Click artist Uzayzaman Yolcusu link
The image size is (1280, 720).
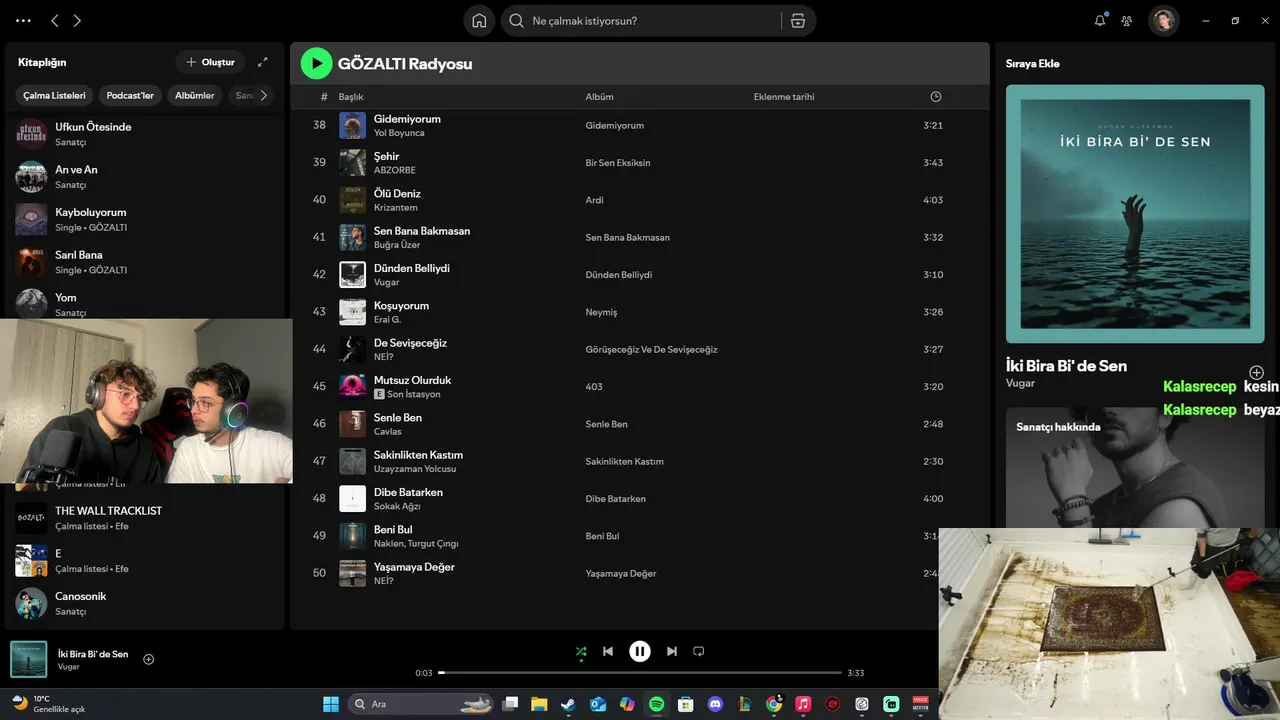[415, 469]
